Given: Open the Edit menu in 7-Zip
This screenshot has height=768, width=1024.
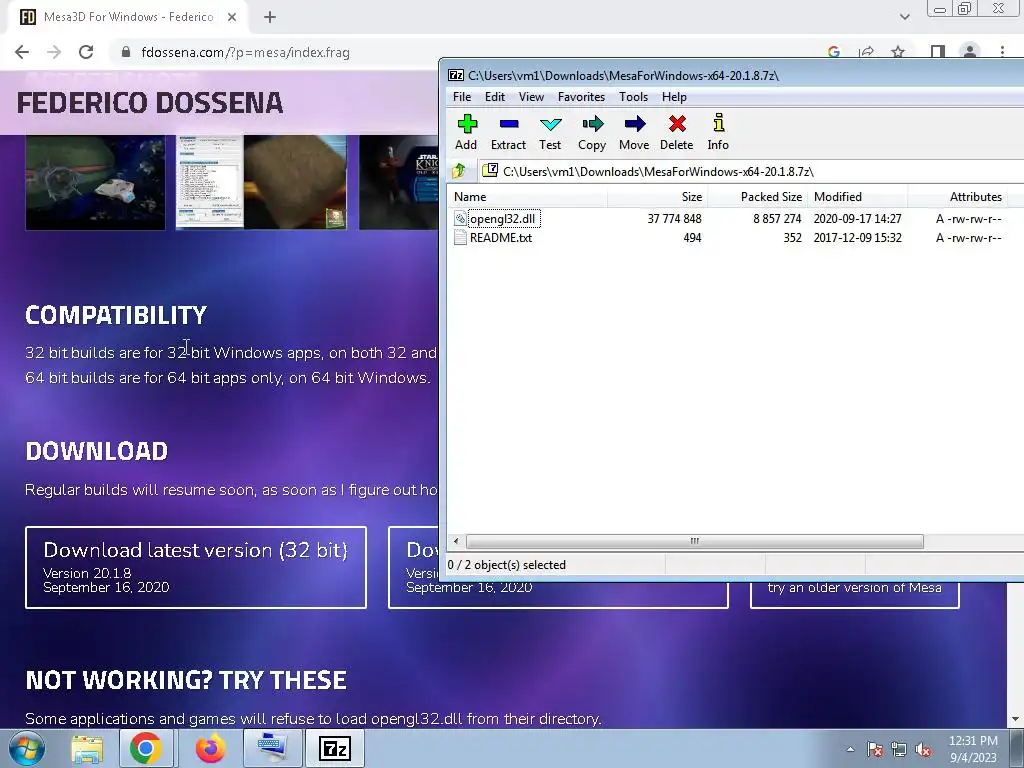Looking at the screenshot, I should (x=494, y=97).
